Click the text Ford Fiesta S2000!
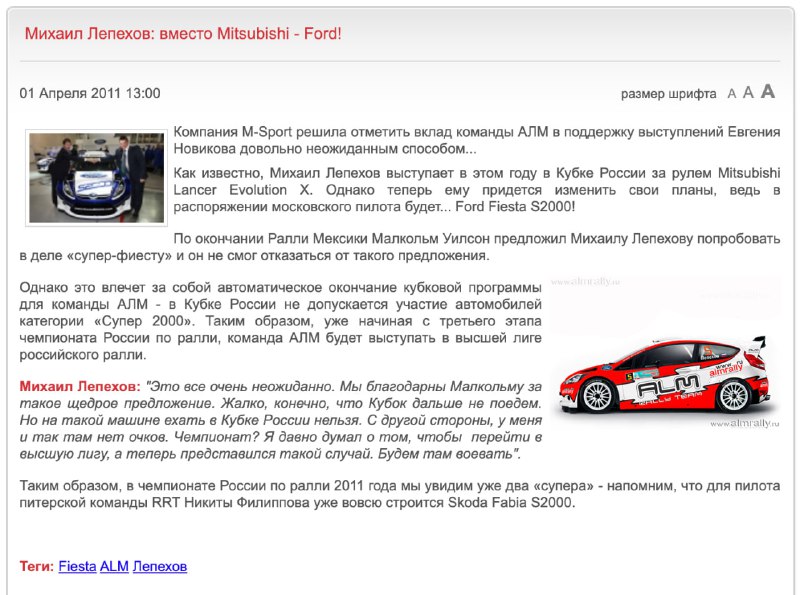800x595 pixels. click(x=515, y=207)
